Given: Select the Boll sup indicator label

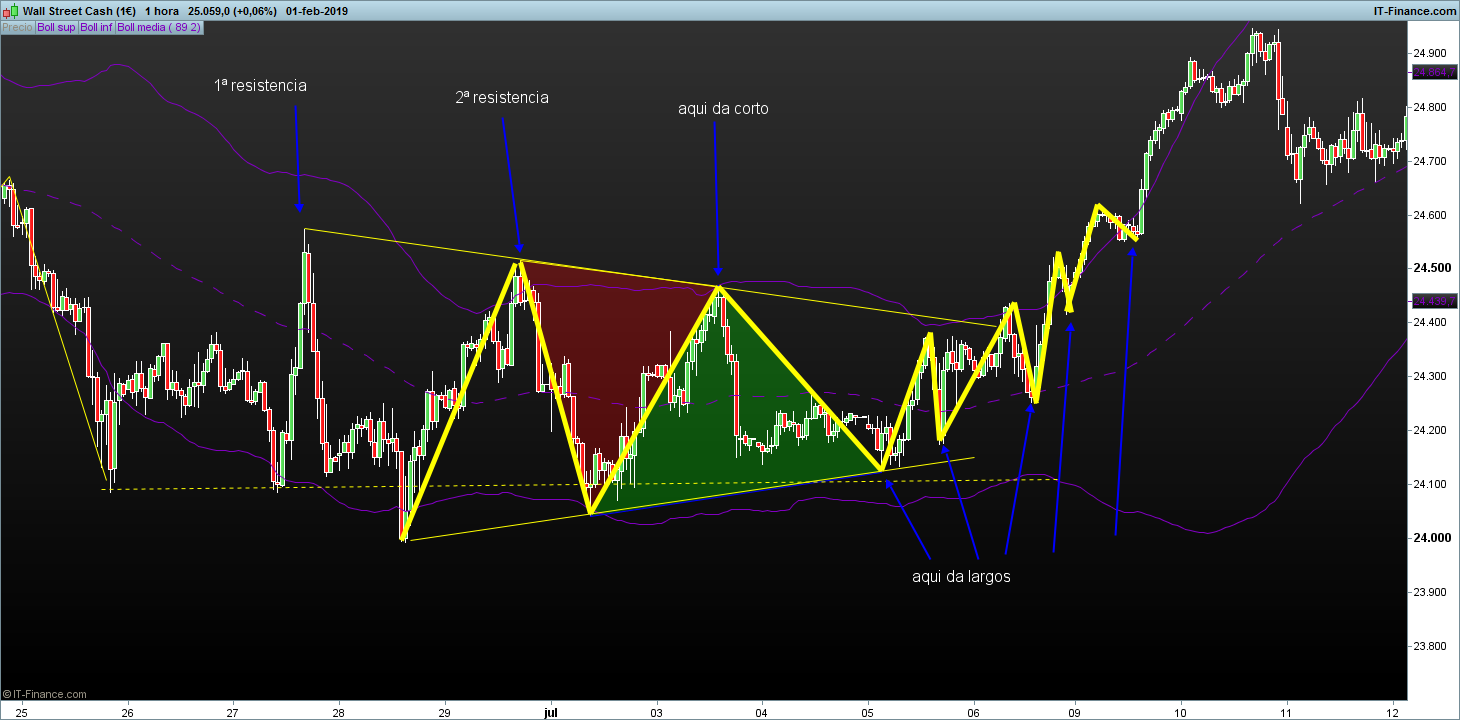Looking at the screenshot, I should click(56, 28).
